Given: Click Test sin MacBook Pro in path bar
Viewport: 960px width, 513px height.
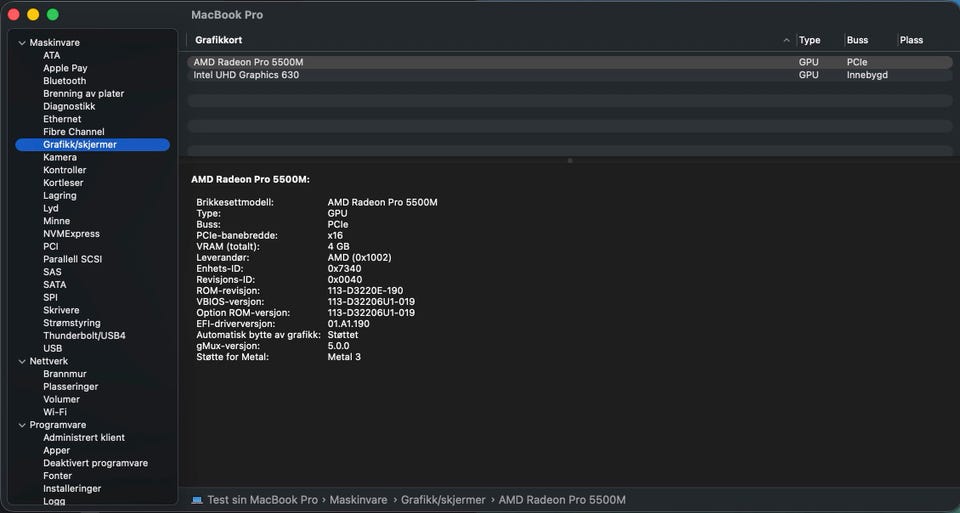Looking at the screenshot, I should 263,500.
